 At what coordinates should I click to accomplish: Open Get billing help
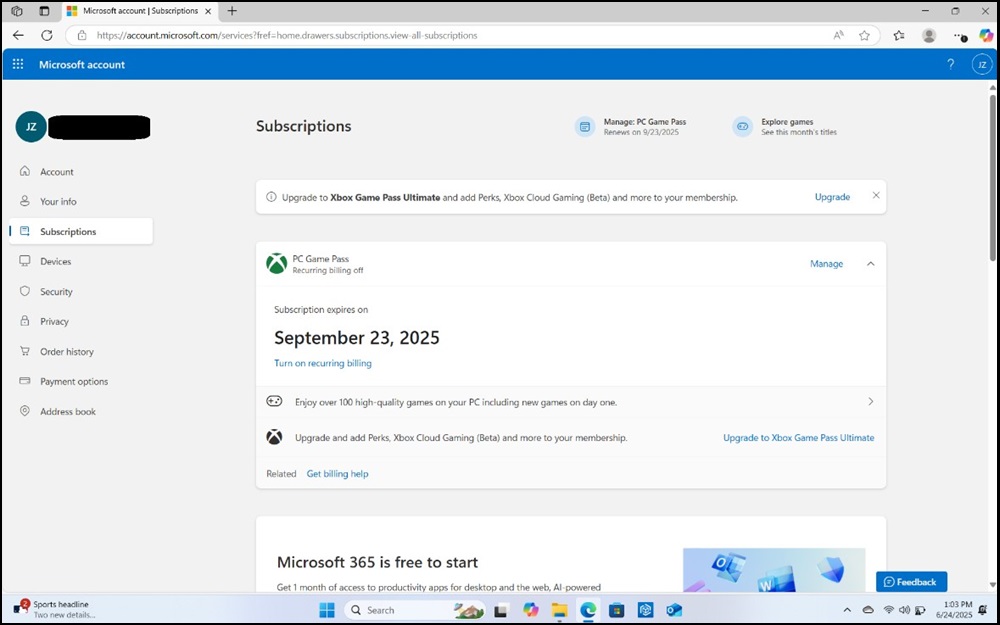337,473
